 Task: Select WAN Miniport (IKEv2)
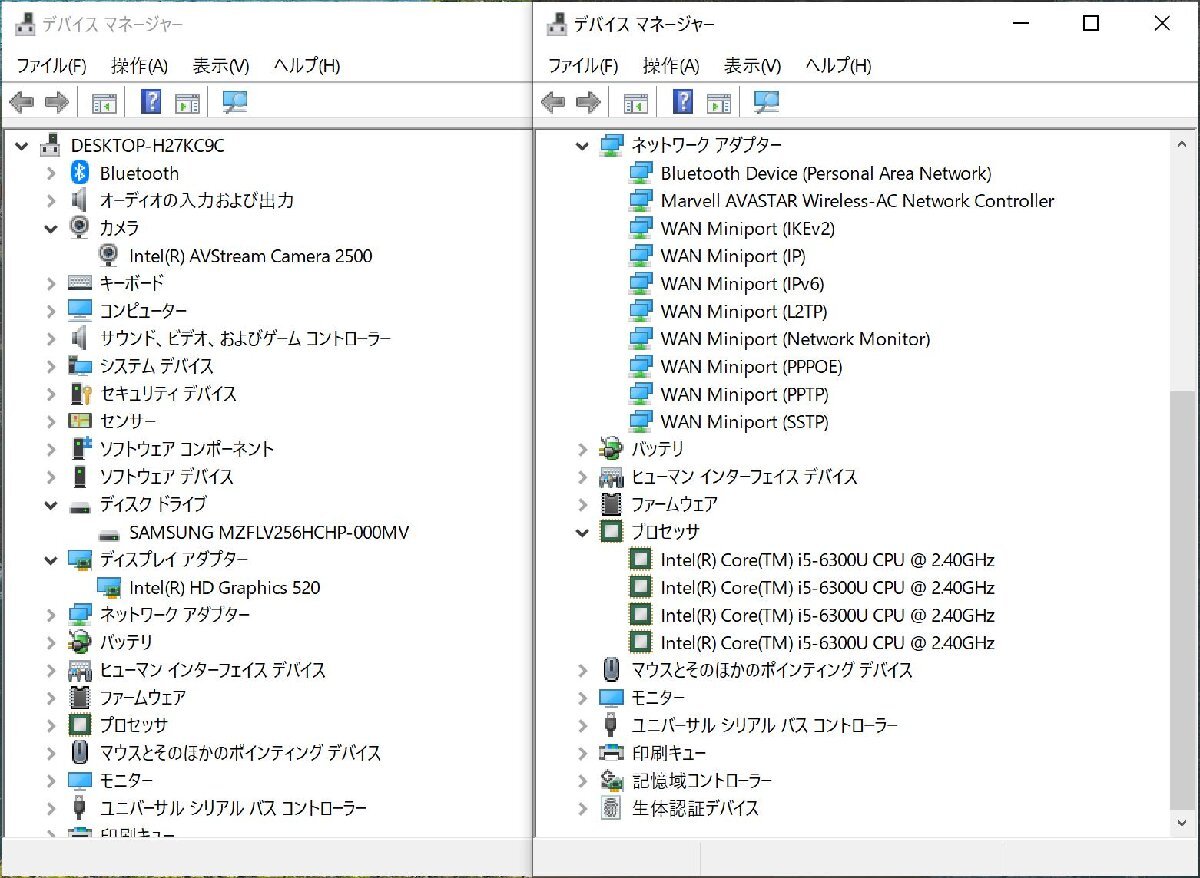coord(747,228)
